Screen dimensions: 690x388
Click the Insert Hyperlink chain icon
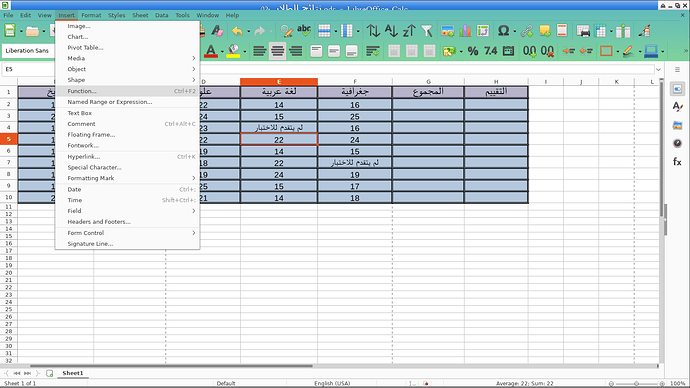[x=527, y=31]
